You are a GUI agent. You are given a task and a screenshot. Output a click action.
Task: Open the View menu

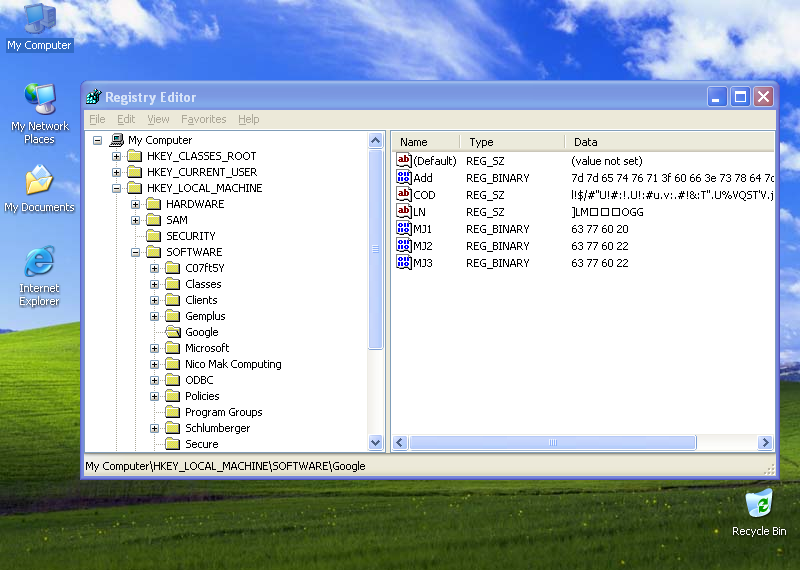point(158,119)
